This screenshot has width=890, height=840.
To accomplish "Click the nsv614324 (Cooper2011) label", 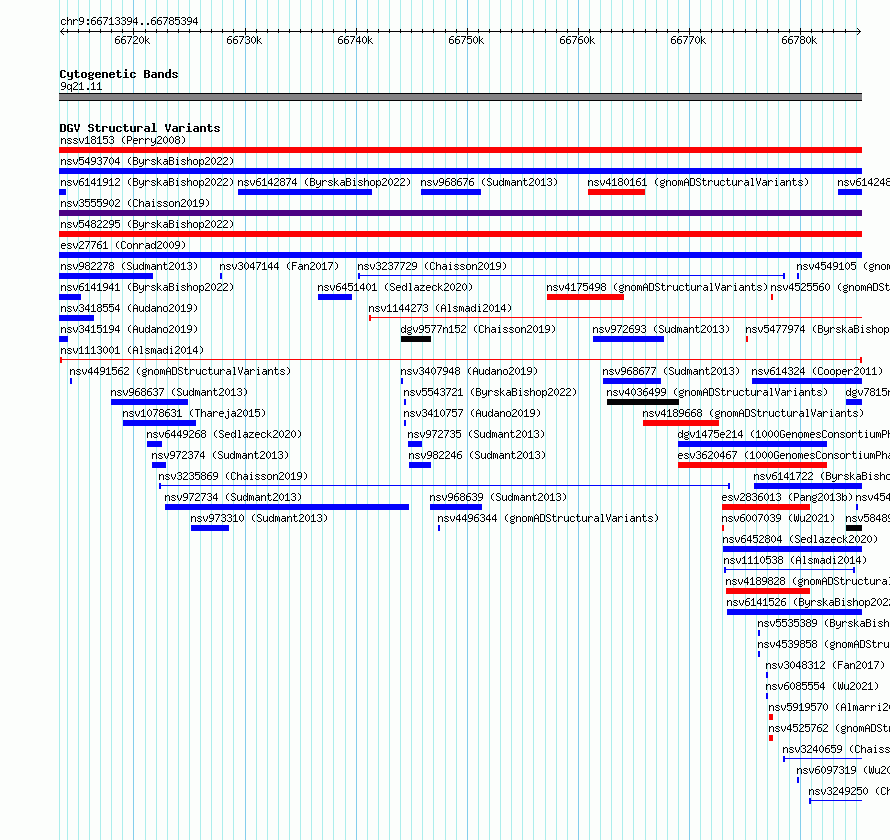I will [x=817, y=371].
